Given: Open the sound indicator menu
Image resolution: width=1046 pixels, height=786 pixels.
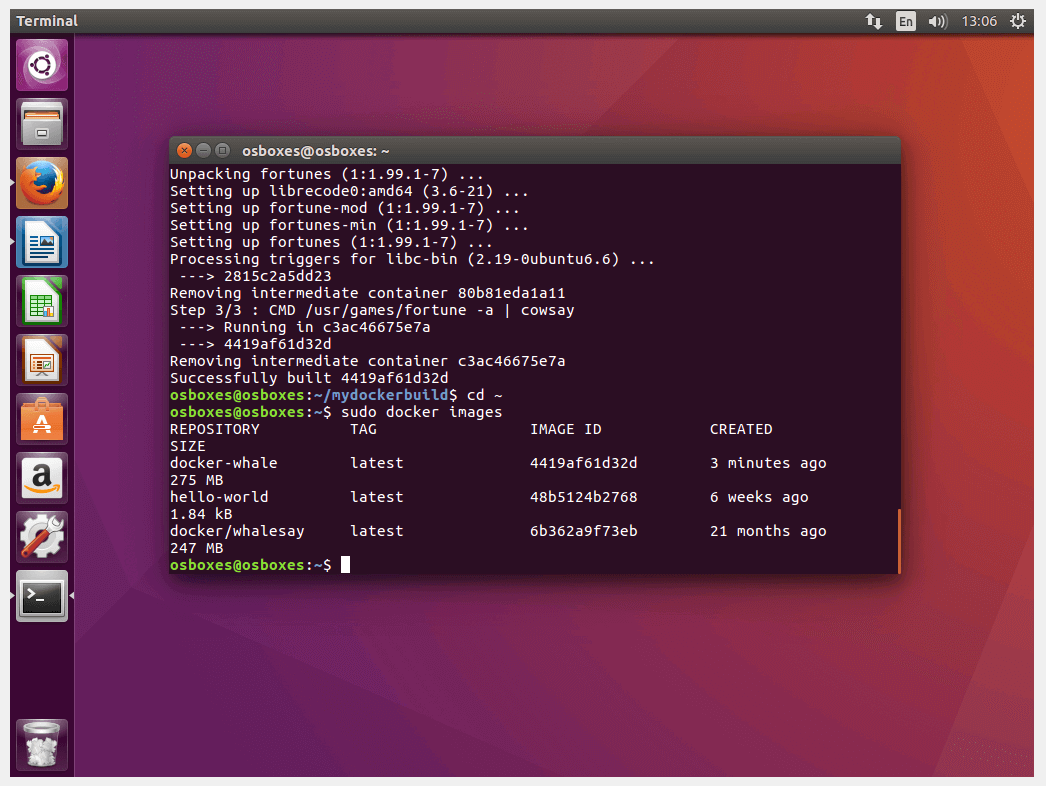Looking at the screenshot, I should (936, 20).
